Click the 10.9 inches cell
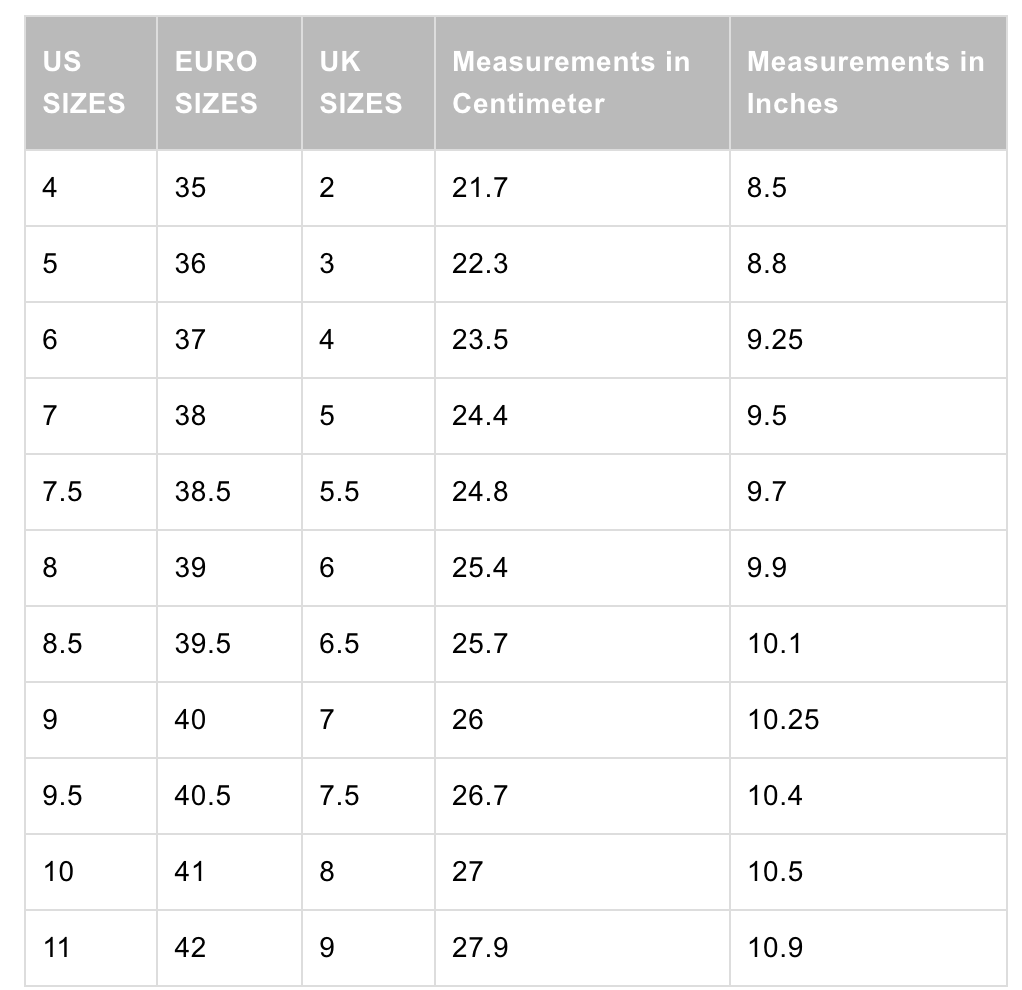Viewport: 1022px width, 990px height. [775, 947]
